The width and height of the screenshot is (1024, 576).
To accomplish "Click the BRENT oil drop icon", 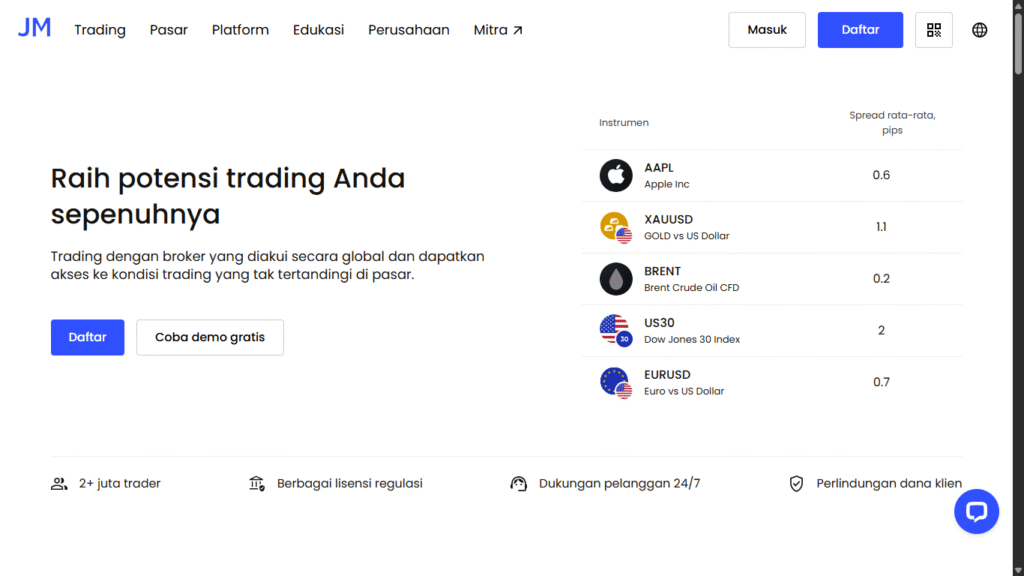I will [616, 278].
